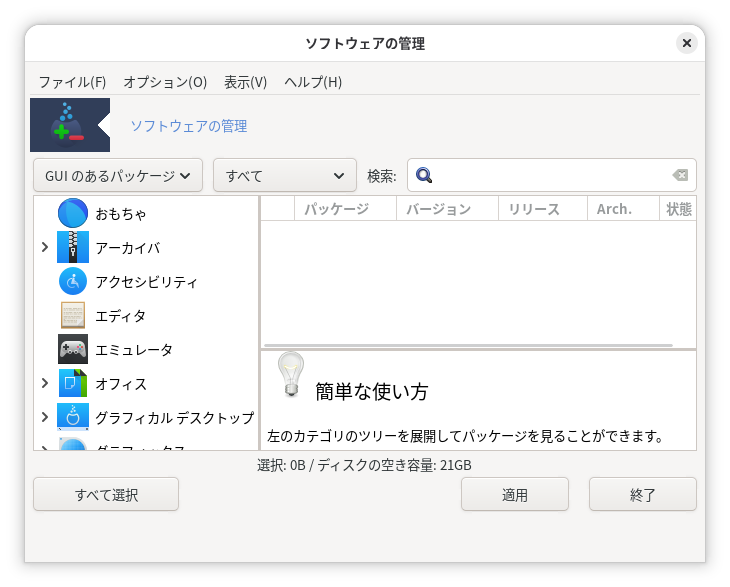
Task: Click the package list horizontal scrollbar
Action: pos(468,345)
